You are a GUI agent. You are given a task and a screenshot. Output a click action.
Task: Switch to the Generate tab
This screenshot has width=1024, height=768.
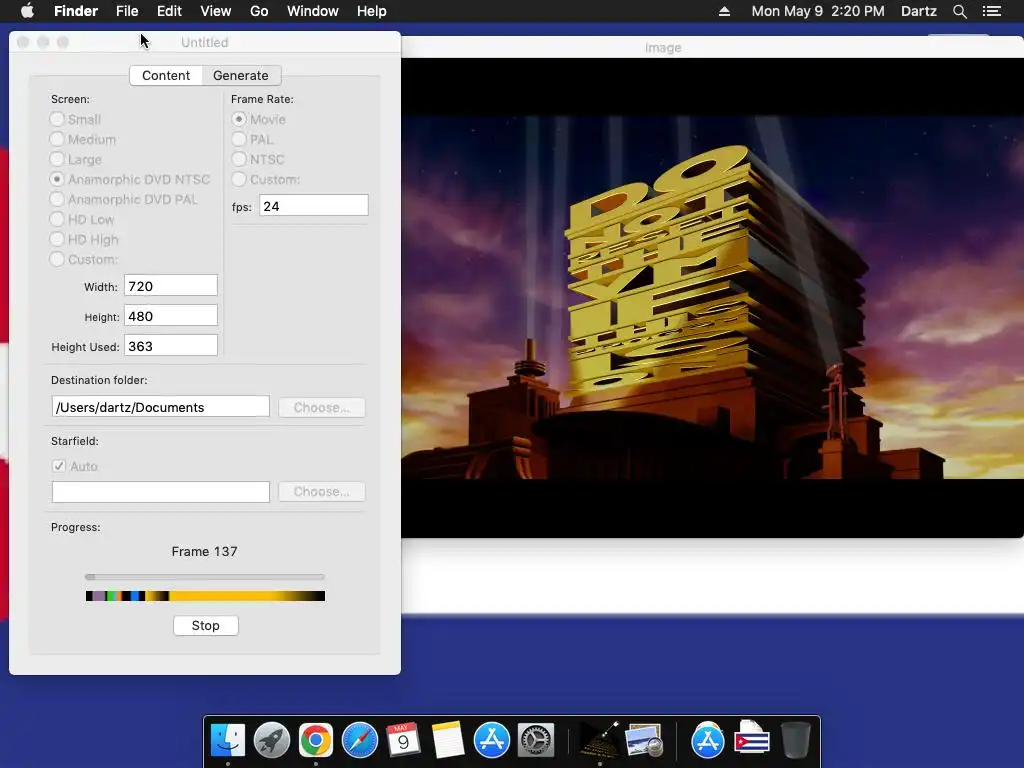pyautogui.click(x=241, y=75)
